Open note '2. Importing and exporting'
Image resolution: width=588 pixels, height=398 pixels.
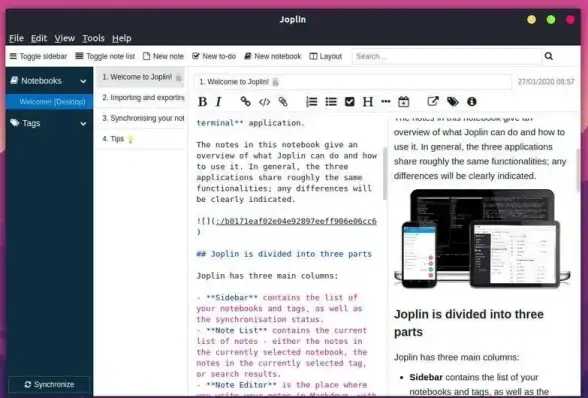(141, 98)
